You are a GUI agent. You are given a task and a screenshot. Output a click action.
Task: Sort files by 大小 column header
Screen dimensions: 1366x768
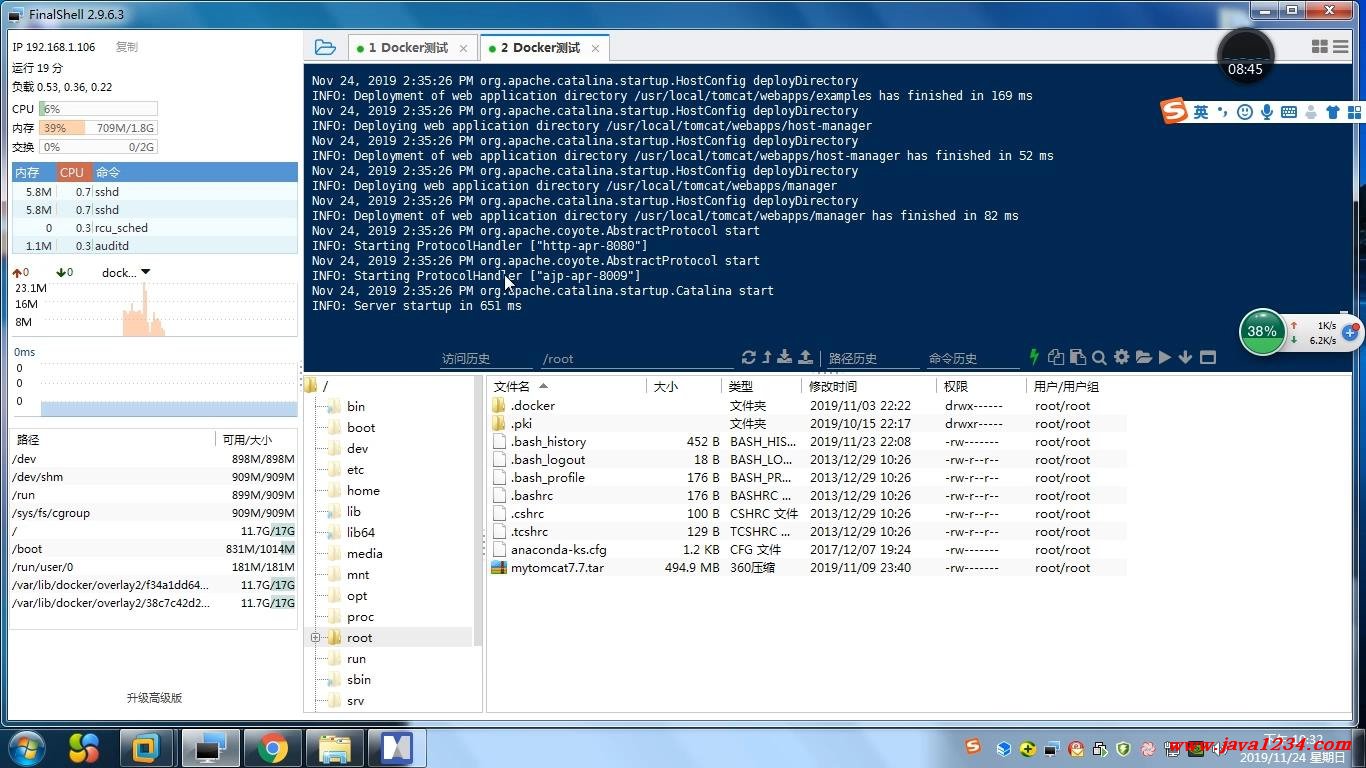[684, 386]
